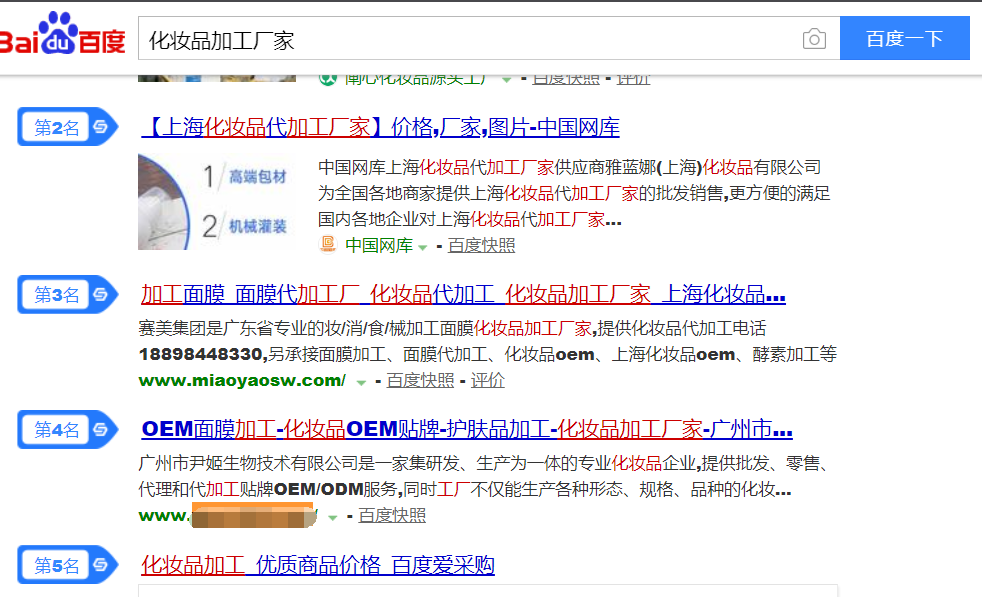Screen dimensions: 982x597
Task: Open camera image search icon
Action: click(x=814, y=39)
